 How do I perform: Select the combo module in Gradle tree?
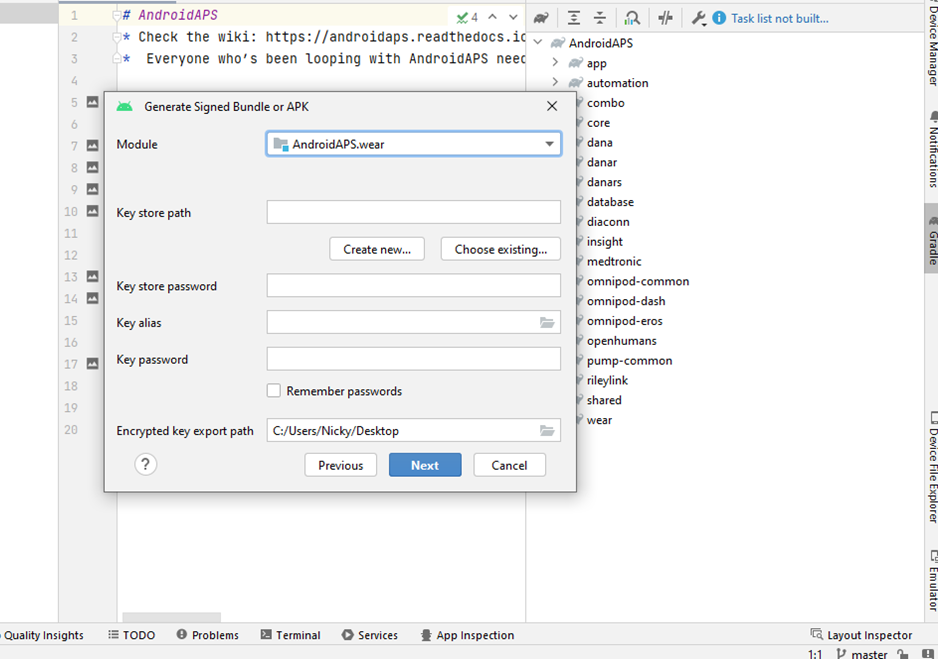[x=605, y=103]
